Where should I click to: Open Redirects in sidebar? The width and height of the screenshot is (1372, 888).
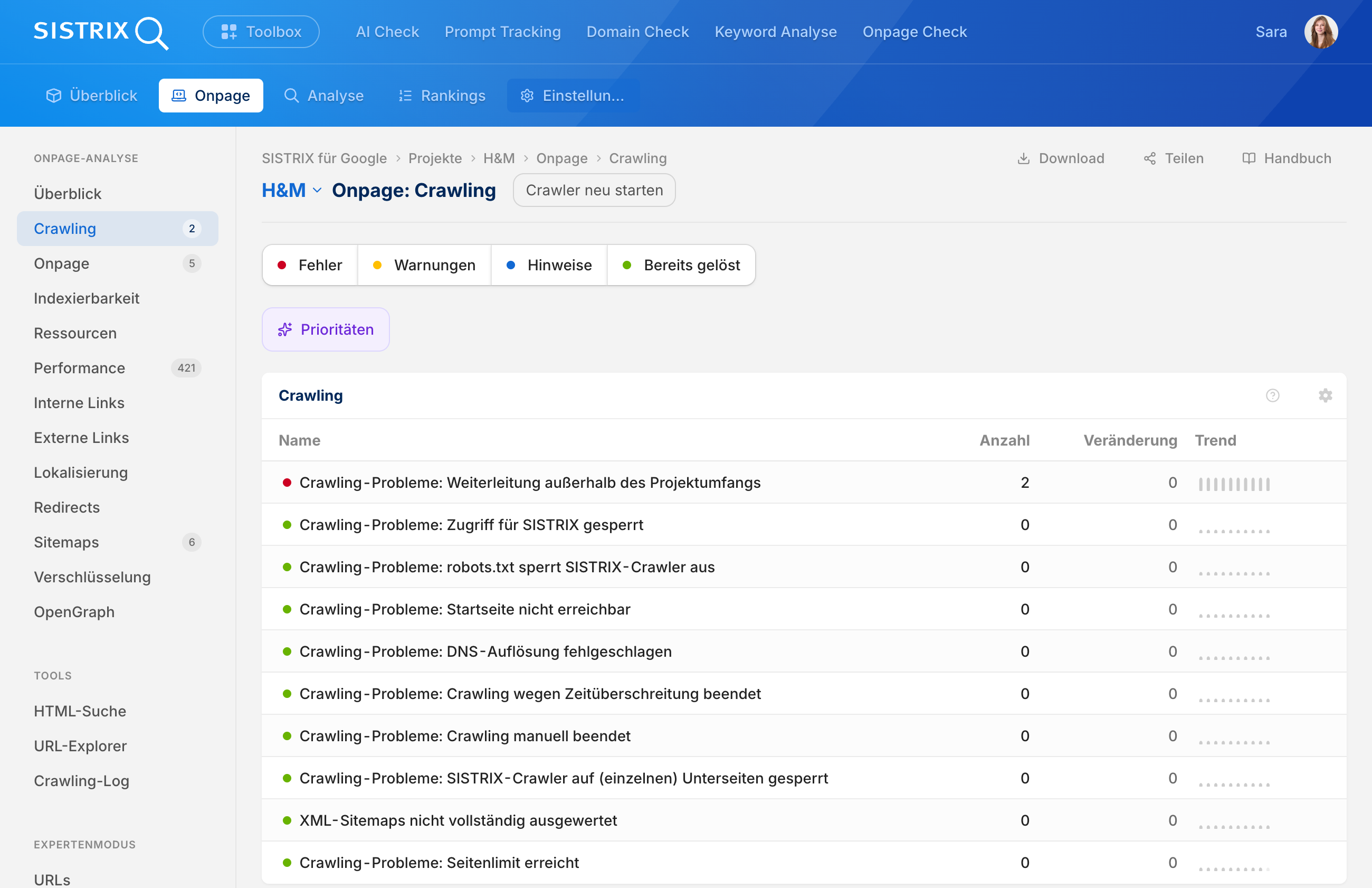118,507
